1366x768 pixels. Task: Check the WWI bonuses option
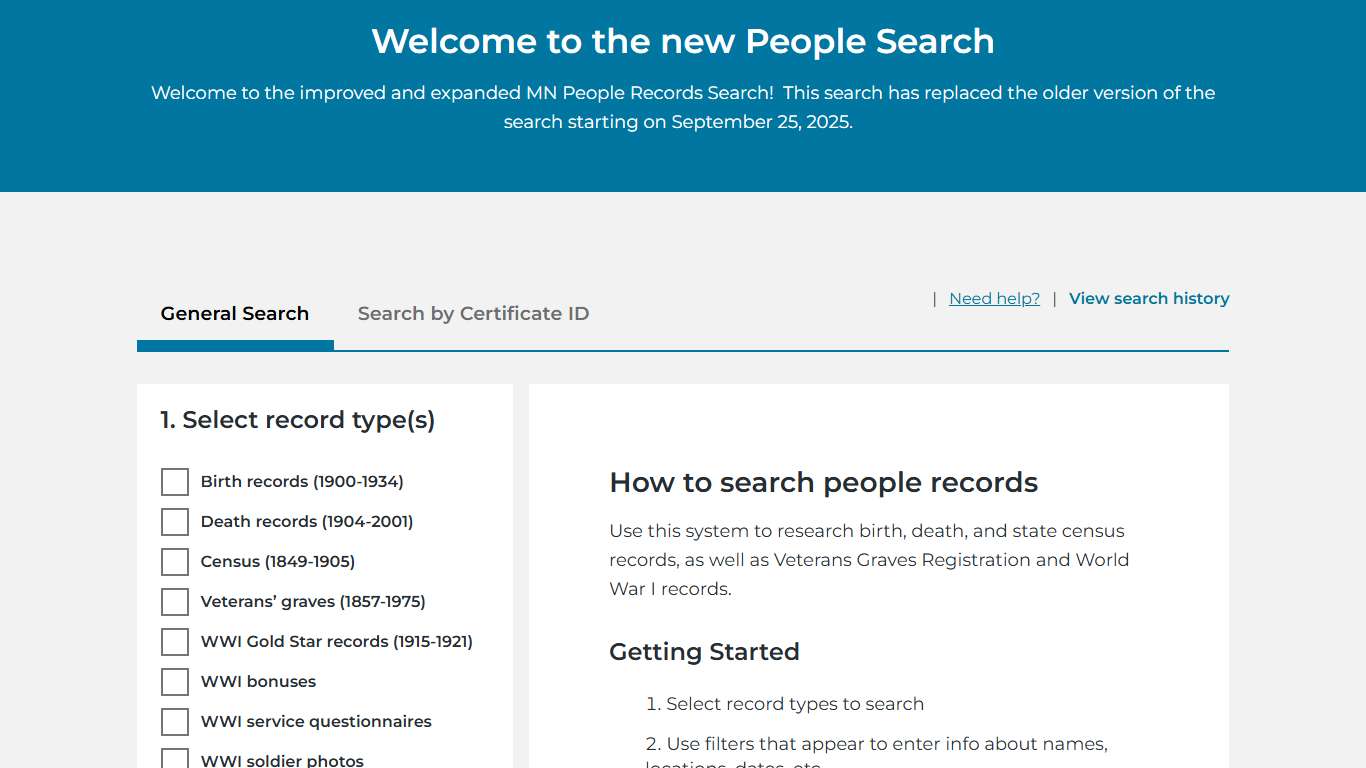click(x=175, y=681)
